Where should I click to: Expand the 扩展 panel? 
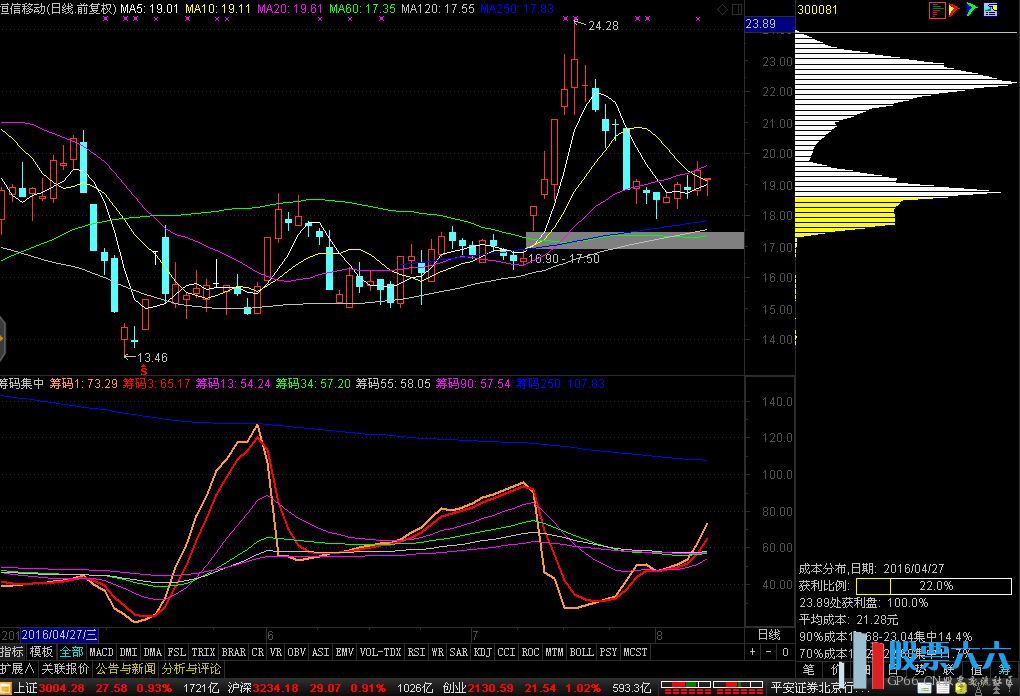17,668
